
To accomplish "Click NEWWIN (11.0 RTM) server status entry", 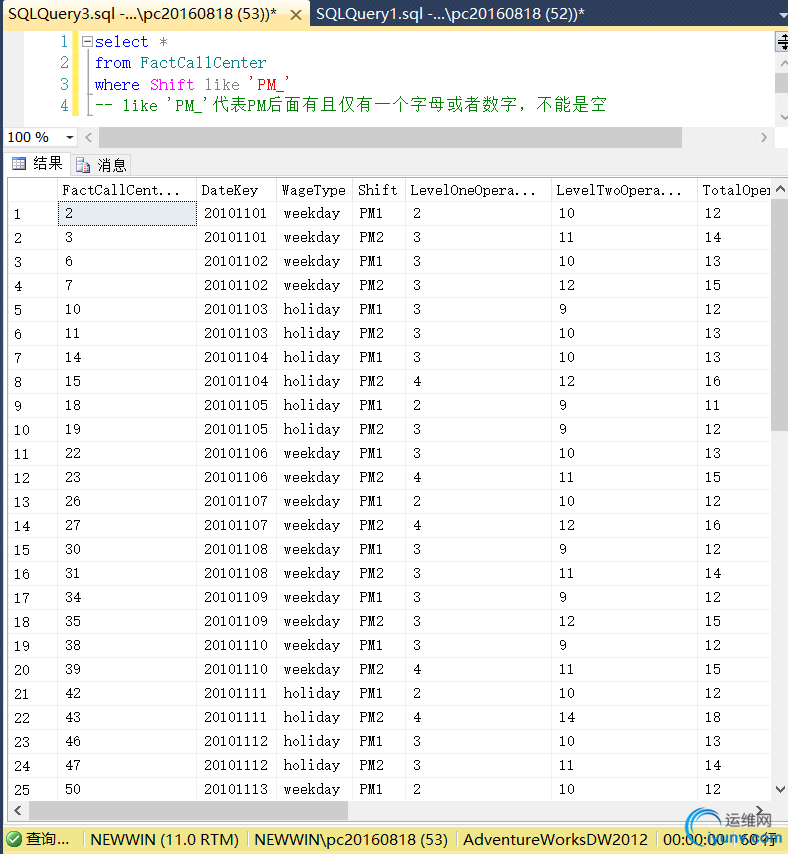I will pyautogui.click(x=164, y=839).
